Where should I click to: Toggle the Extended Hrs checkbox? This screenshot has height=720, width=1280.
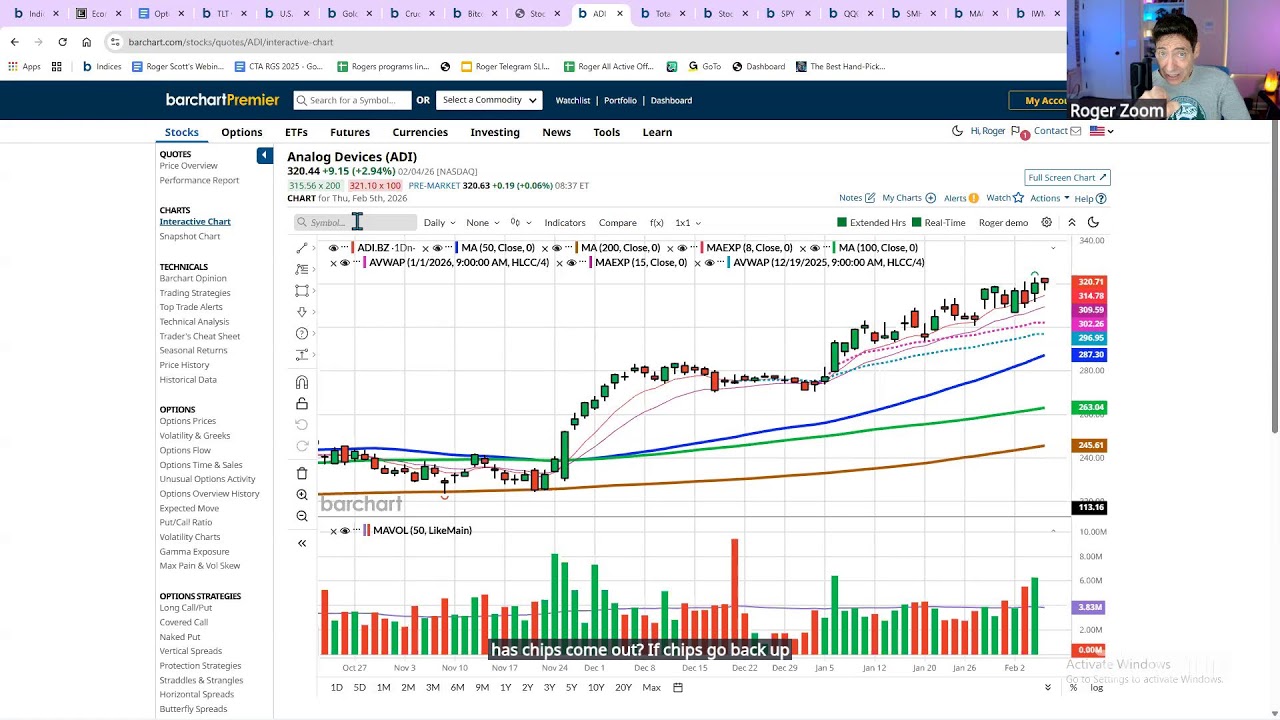point(842,223)
